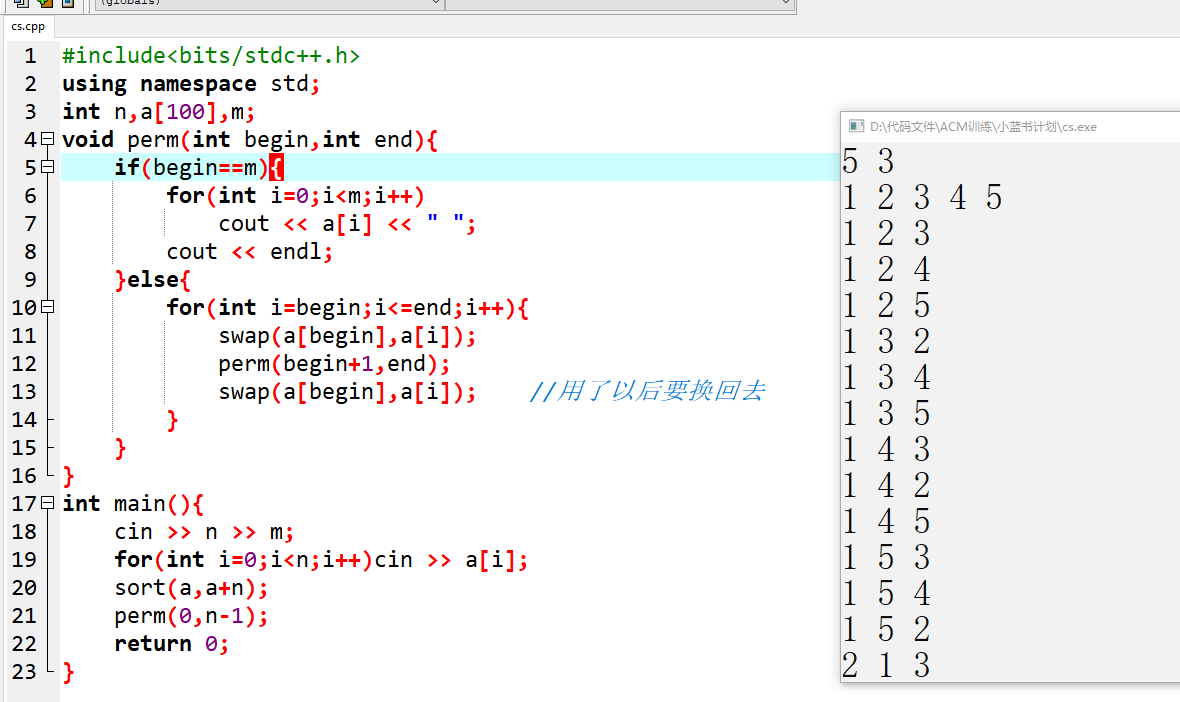Click console output line '1 3 5'
Screen dimensions: 1180x702
[x=887, y=413]
